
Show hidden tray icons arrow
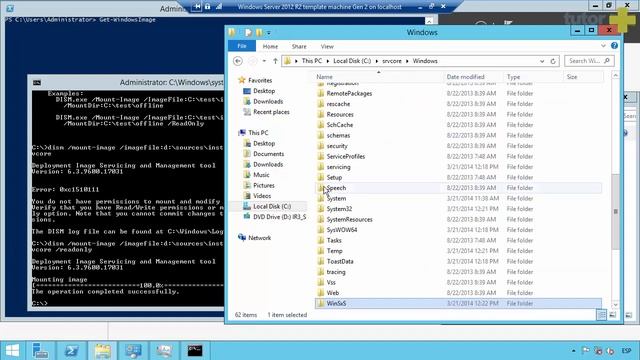(573, 351)
